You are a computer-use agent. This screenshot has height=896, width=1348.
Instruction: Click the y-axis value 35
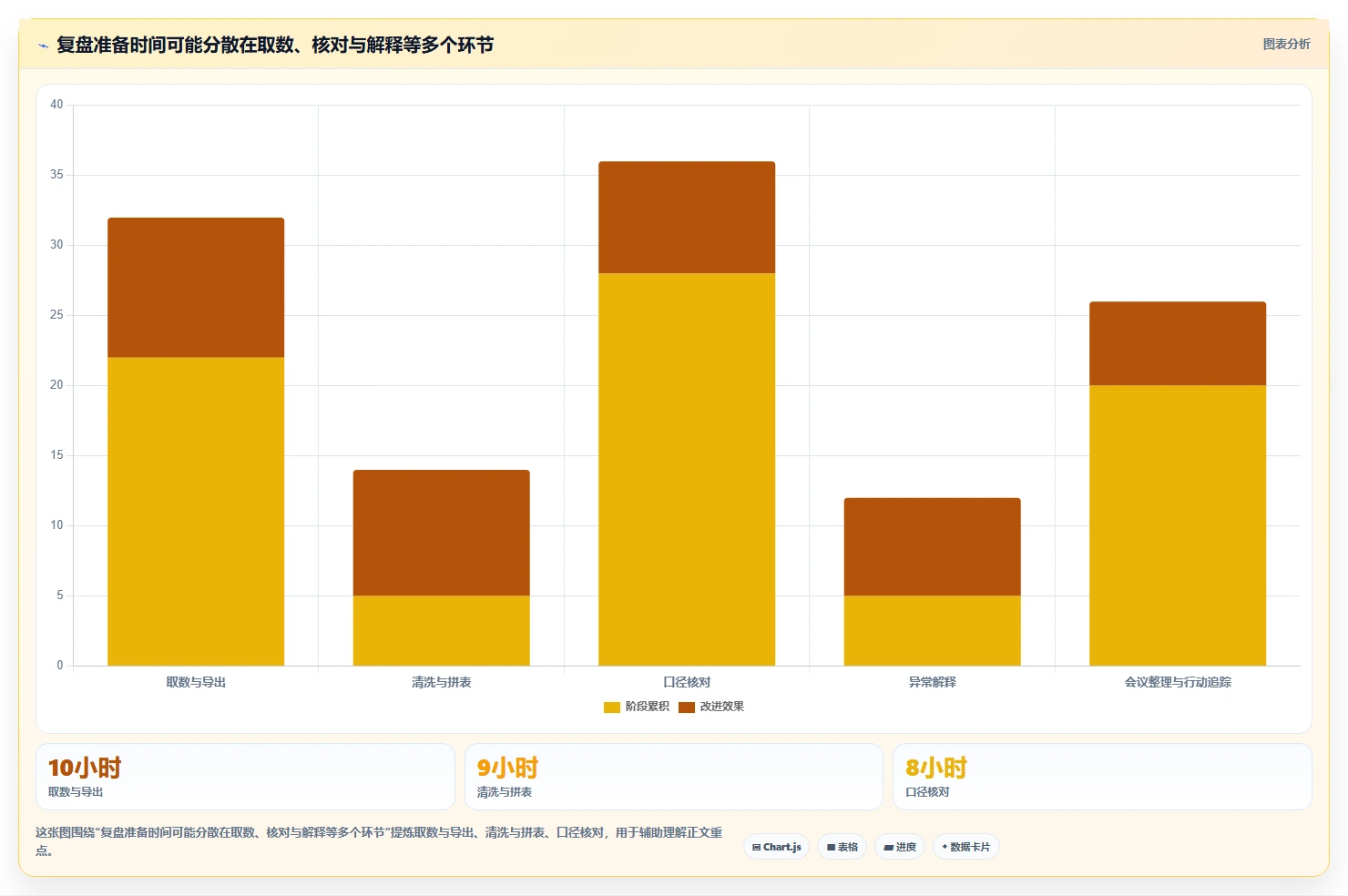(x=56, y=175)
